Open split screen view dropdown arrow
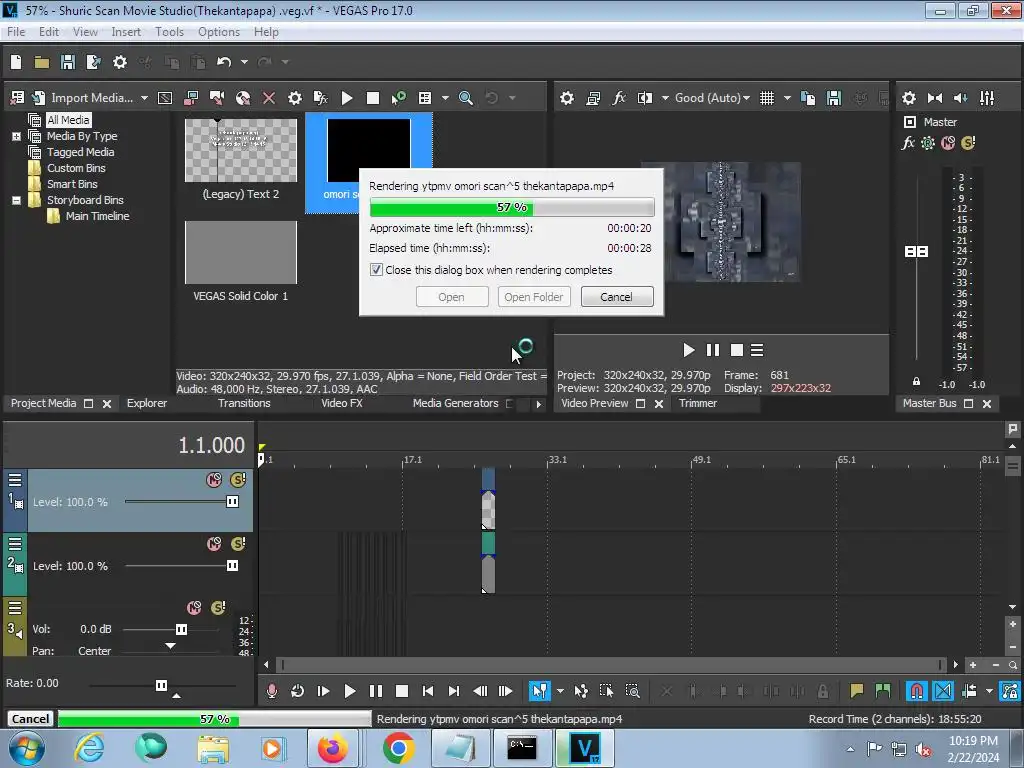This screenshot has height=768, width=1024. [x=665, y=98]
